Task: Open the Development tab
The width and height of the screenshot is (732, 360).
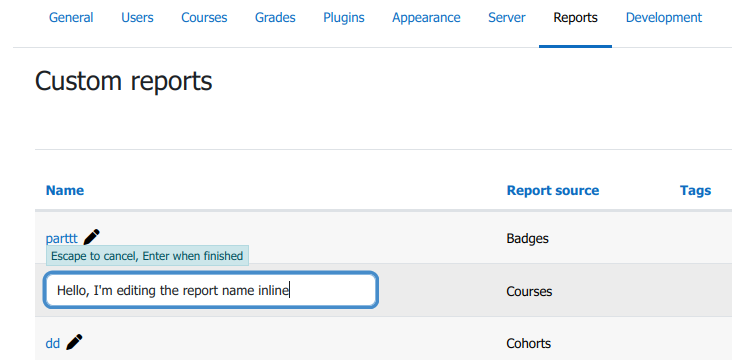Action: pos(664,18)
